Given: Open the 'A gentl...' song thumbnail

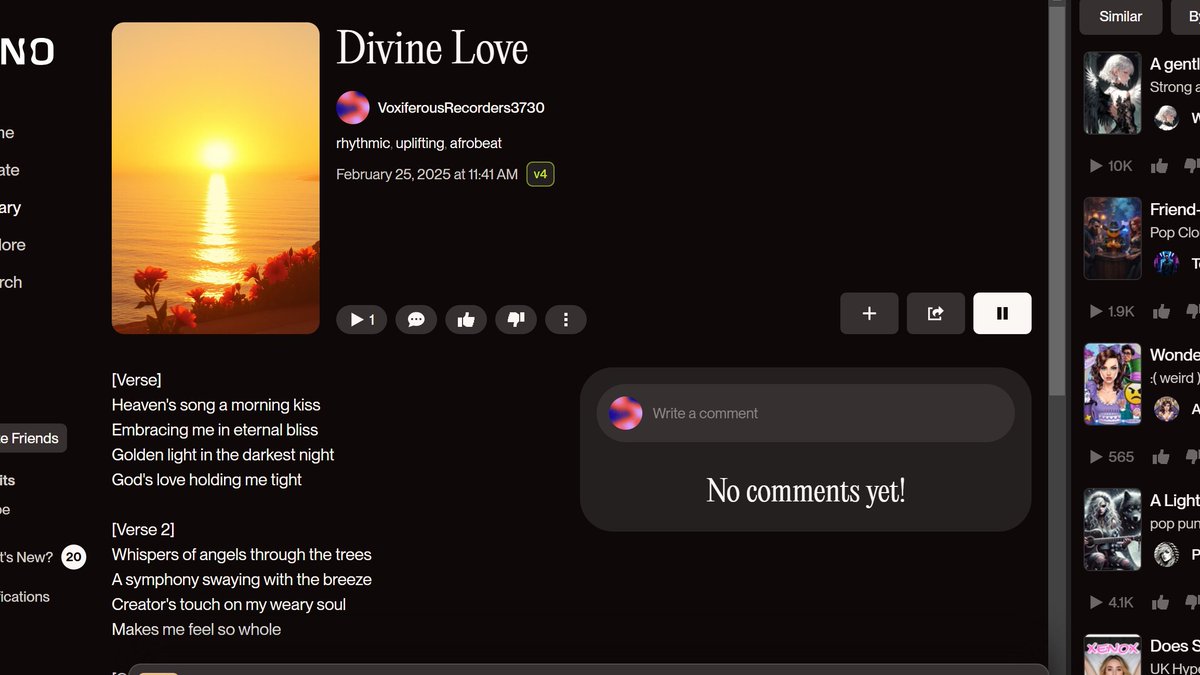Looking at the screenshot, I should (x=1113, y=93).
